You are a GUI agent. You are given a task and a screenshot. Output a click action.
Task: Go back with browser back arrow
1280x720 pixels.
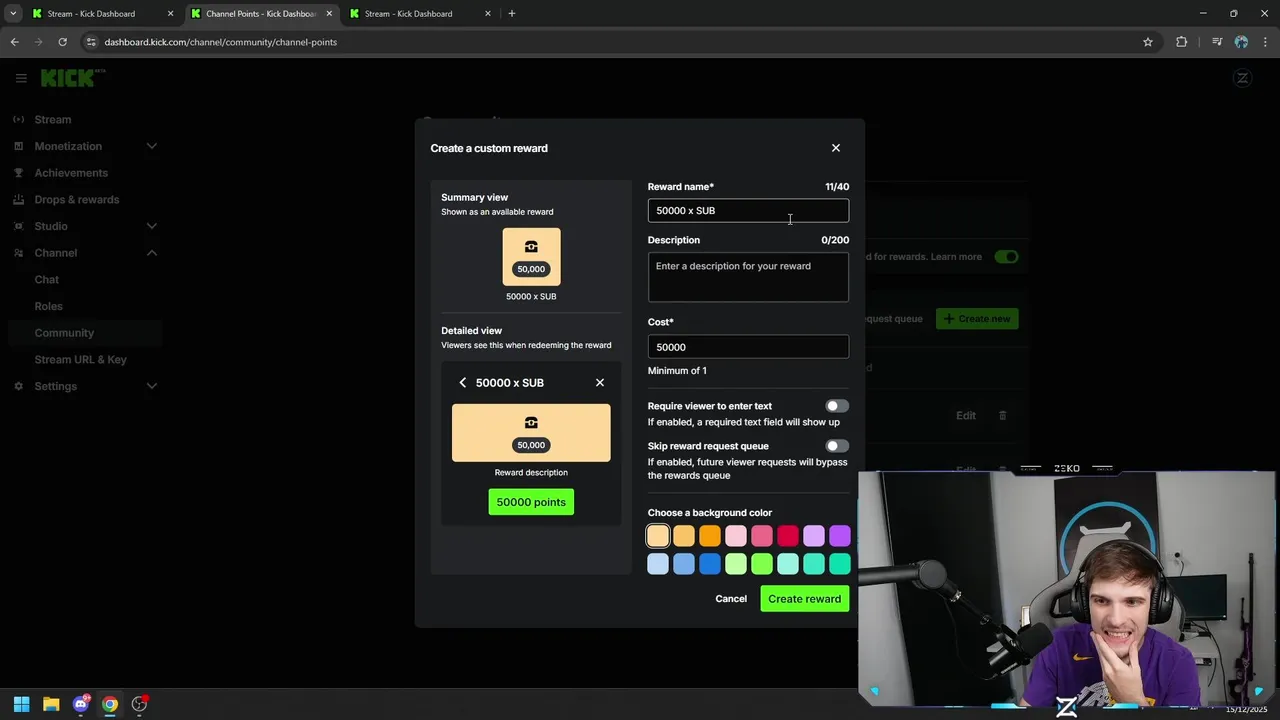tap(14, 42)
